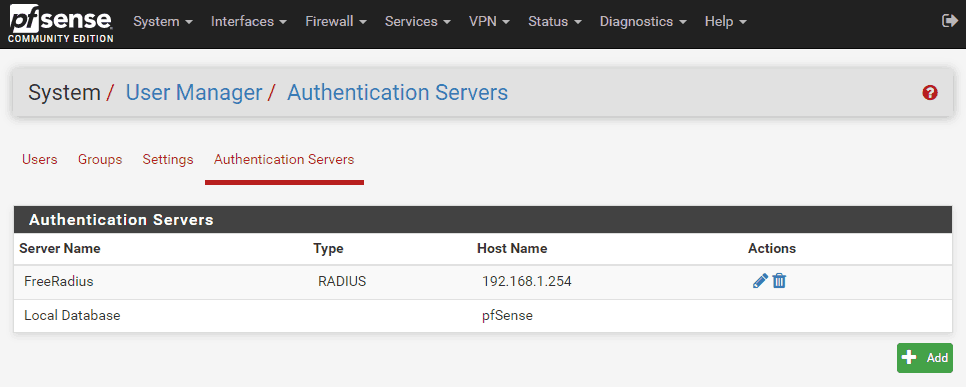The width and height of the screenshot is (966, 387).
Task: Open the red help question mark icon
Action: (x=930, y=93)
